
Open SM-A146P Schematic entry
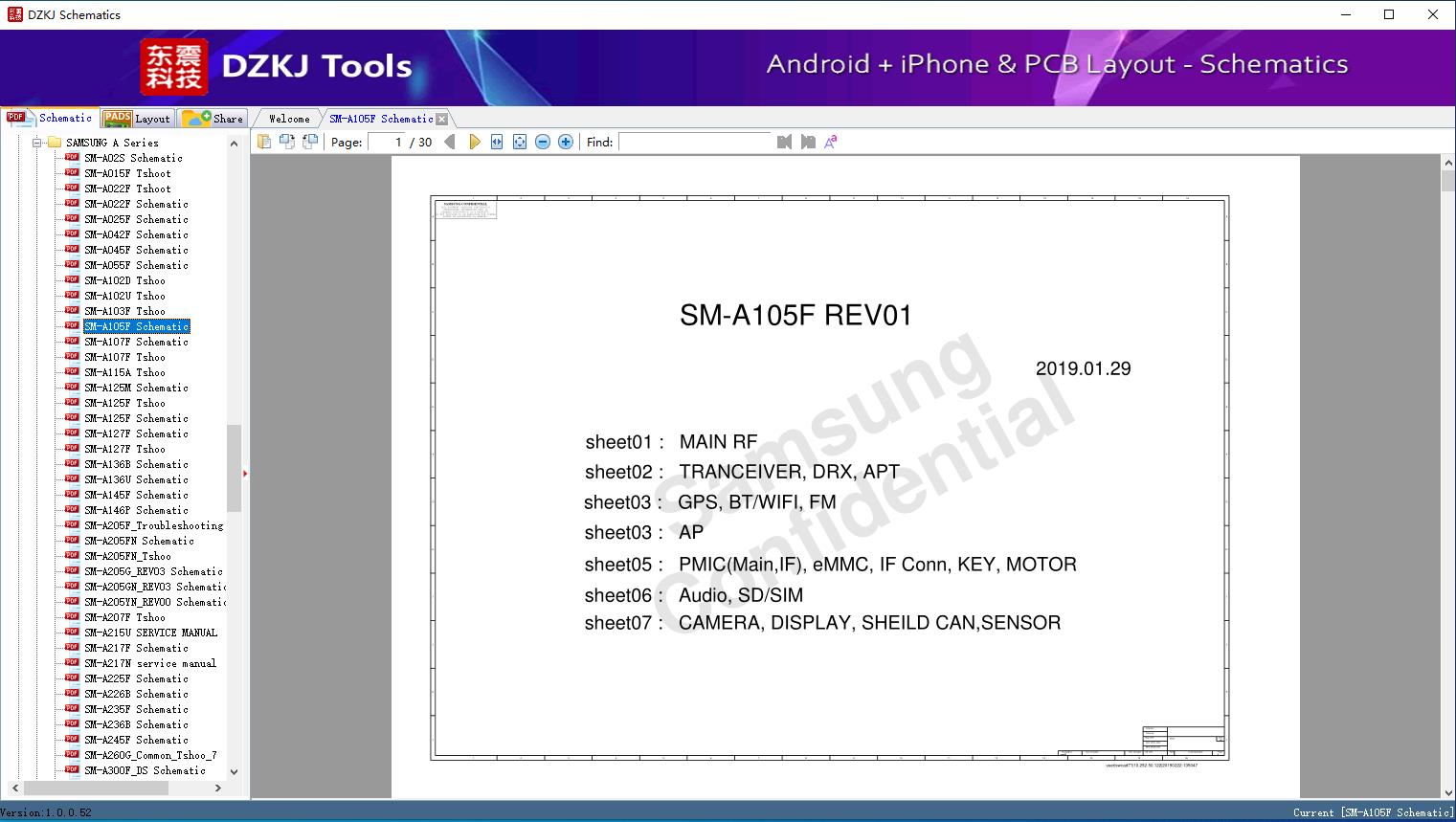pos(136,510)
